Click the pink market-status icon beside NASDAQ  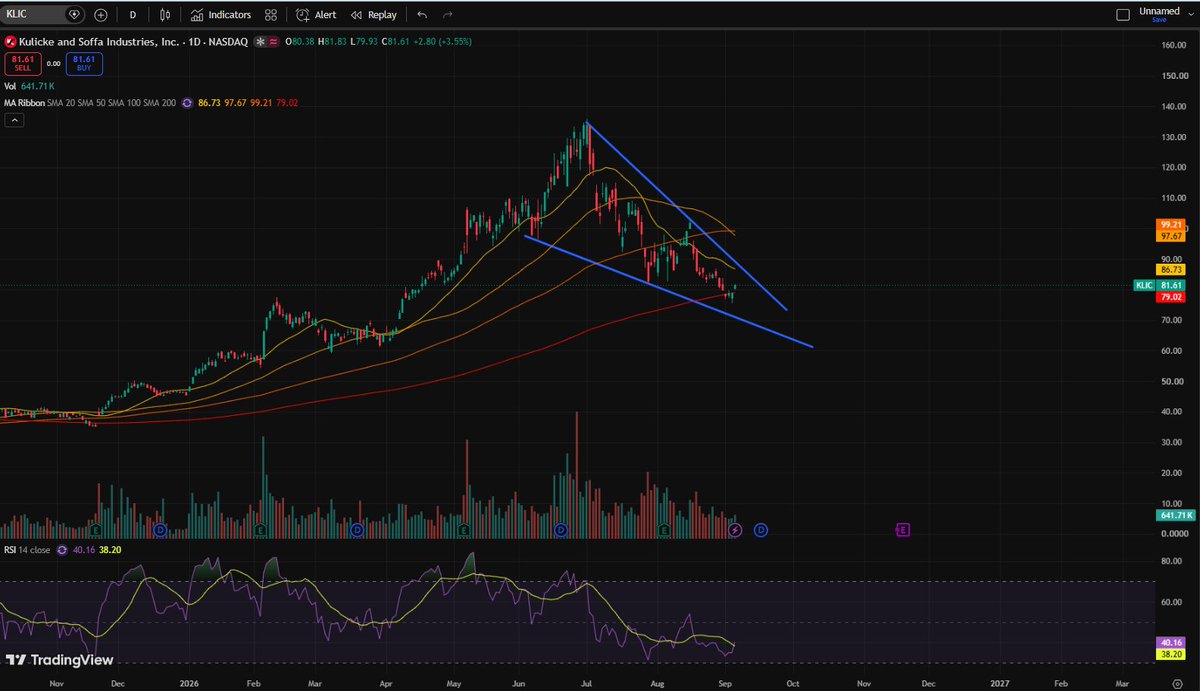tap(275, 42)
